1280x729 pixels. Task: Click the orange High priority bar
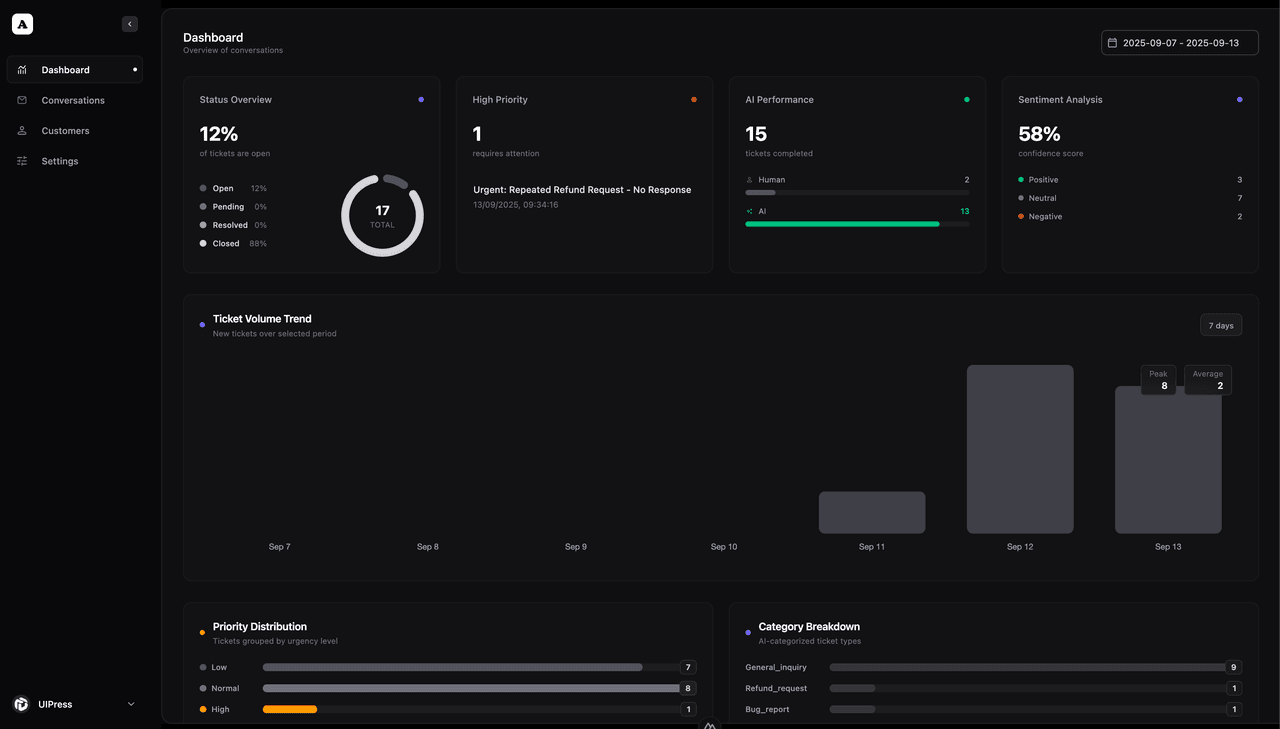pos(290,709)
